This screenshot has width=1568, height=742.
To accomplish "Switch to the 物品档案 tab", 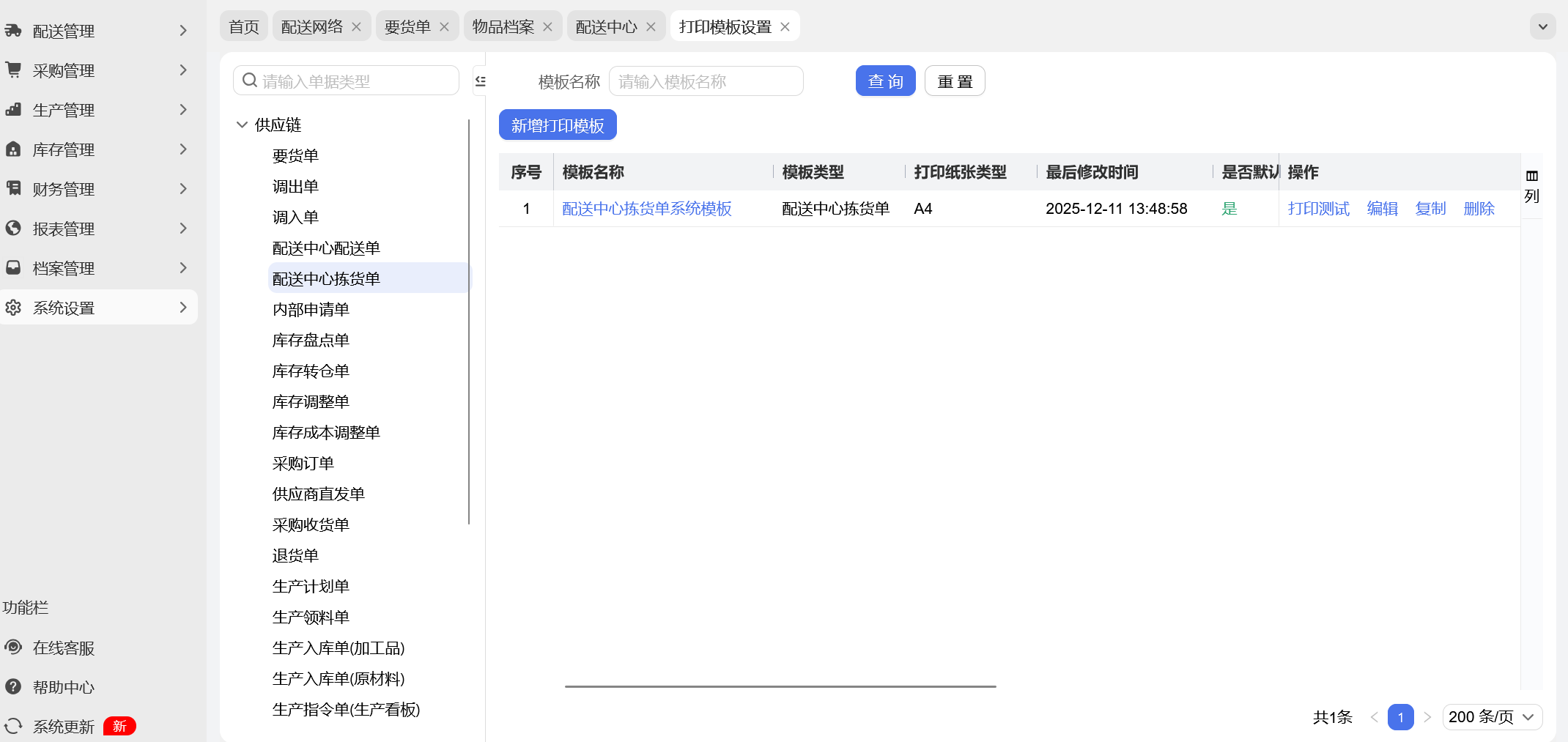I will [503, 27].
